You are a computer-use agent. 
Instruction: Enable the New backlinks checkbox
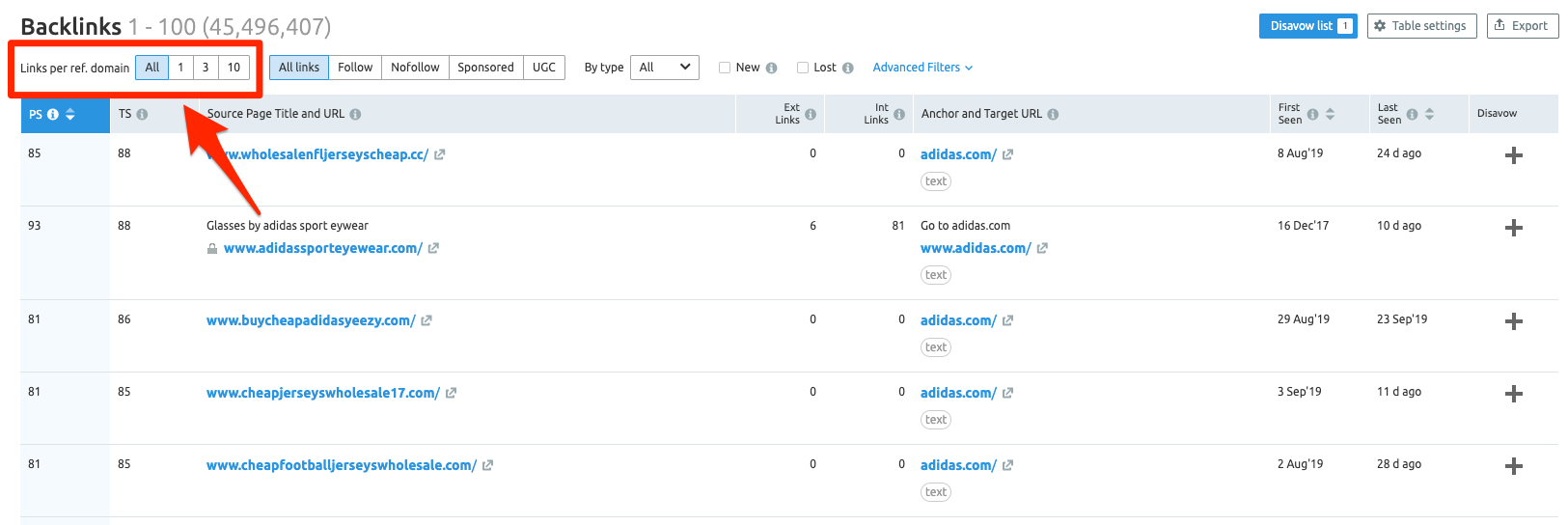click(725, 68)
